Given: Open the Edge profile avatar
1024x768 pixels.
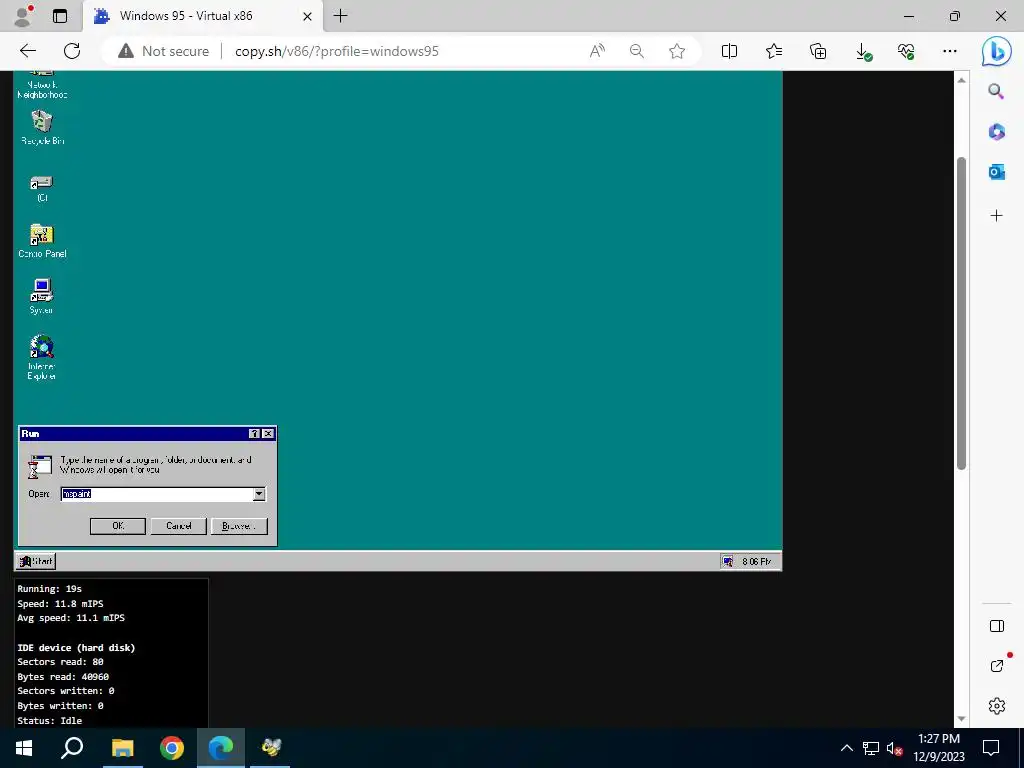Looking at the screenshot, I should 24,16.
